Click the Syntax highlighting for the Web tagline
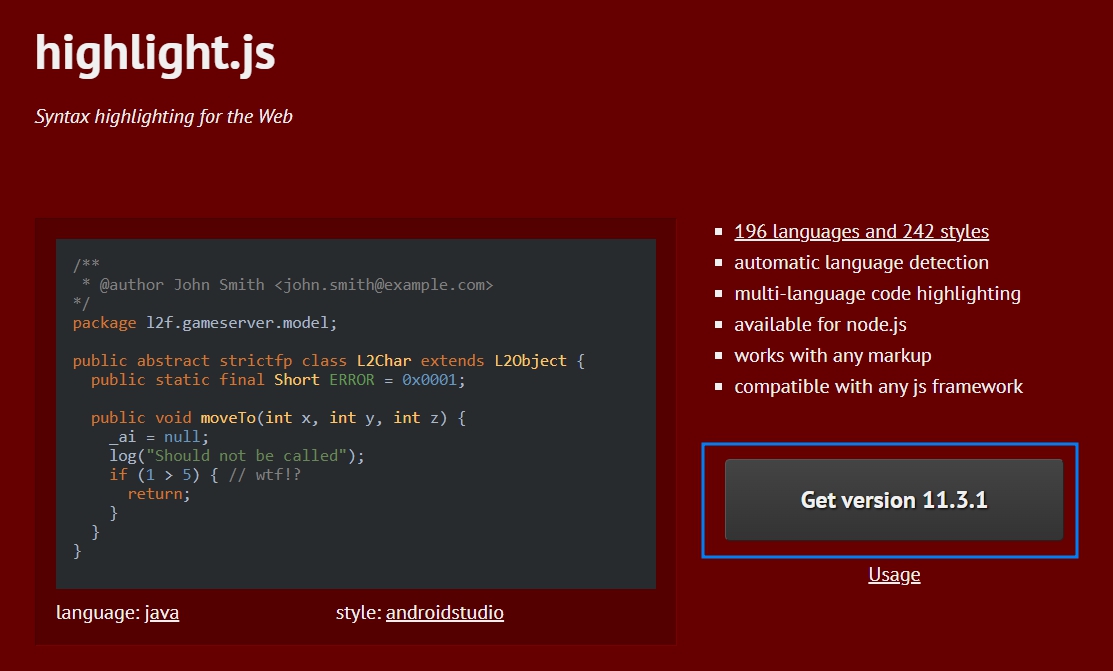Viewport: 1113px width, 671px height. coord(163,116)
